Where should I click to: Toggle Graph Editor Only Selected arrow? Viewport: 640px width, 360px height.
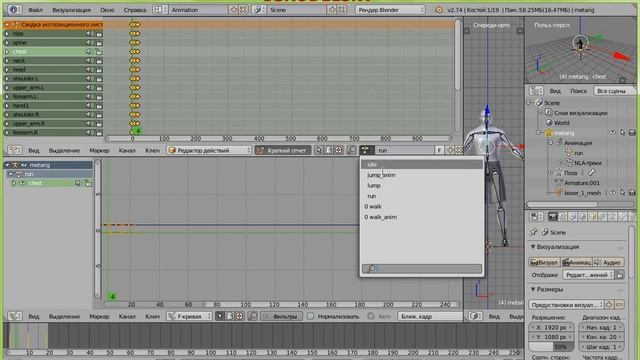(220, 316)
